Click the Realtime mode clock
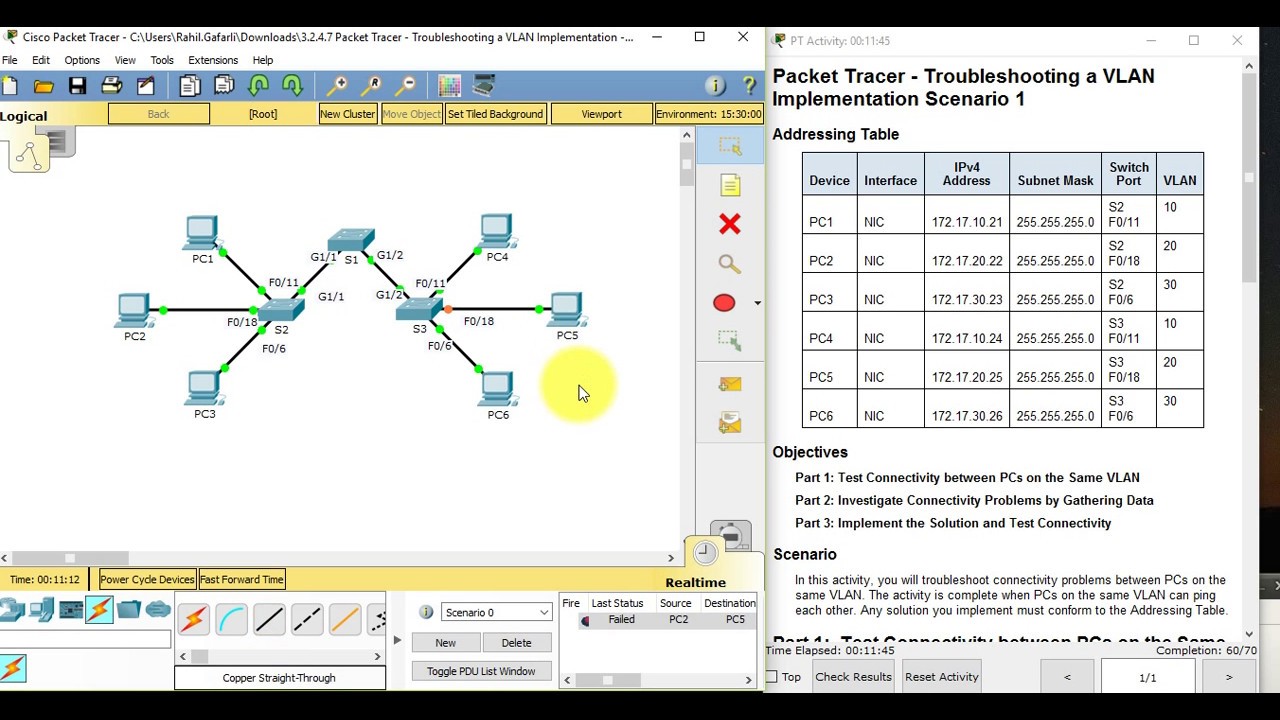 705,553
